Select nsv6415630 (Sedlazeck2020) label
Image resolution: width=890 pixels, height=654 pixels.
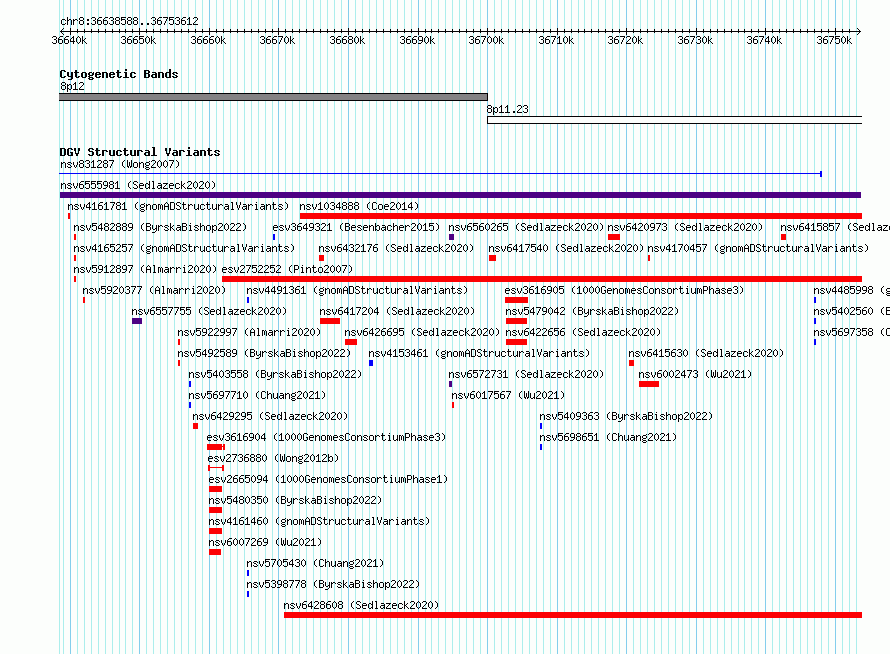pyautogui.click(x=706, y=353)
